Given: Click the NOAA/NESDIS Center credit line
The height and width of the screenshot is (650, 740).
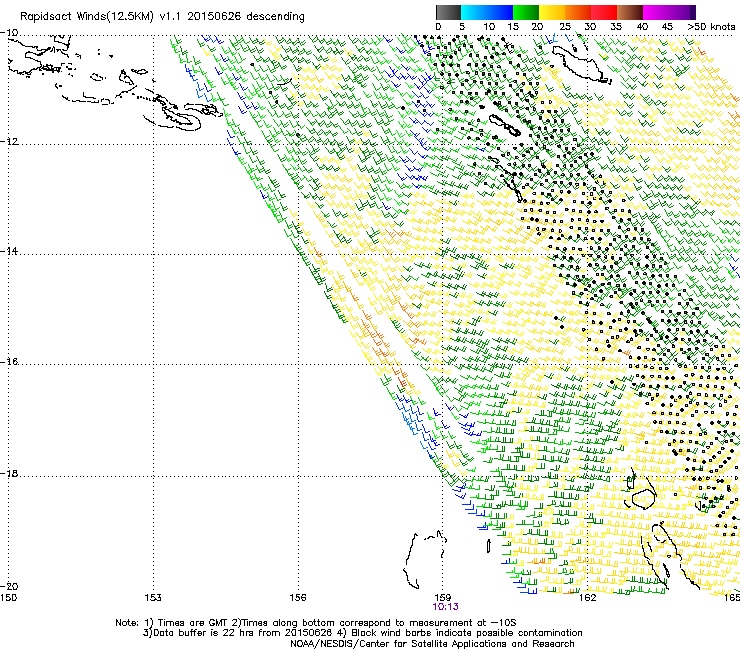Looking at the screenshot, I should [x=432, y=644].
